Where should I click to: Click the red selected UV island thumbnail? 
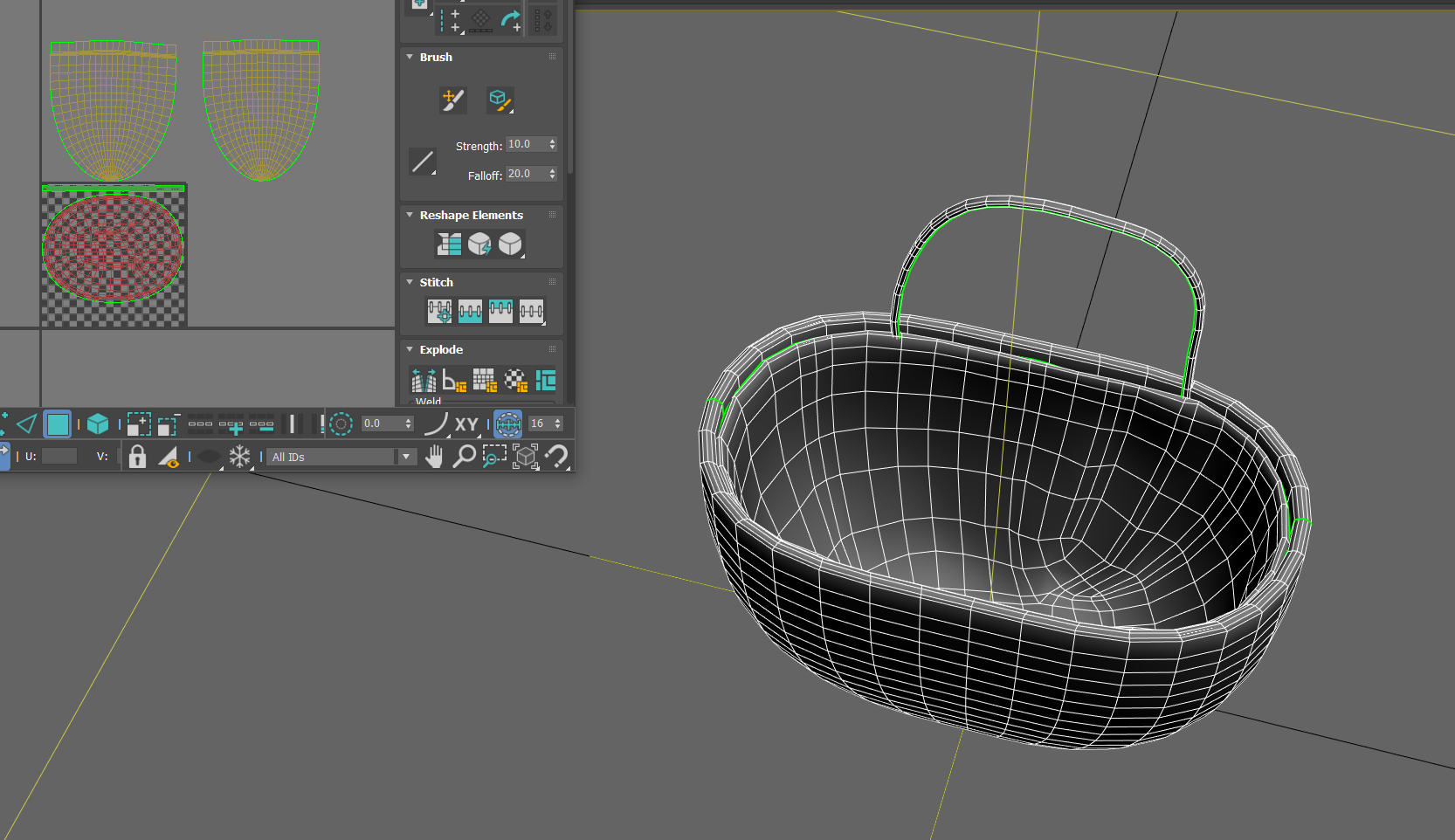(114, 248)
